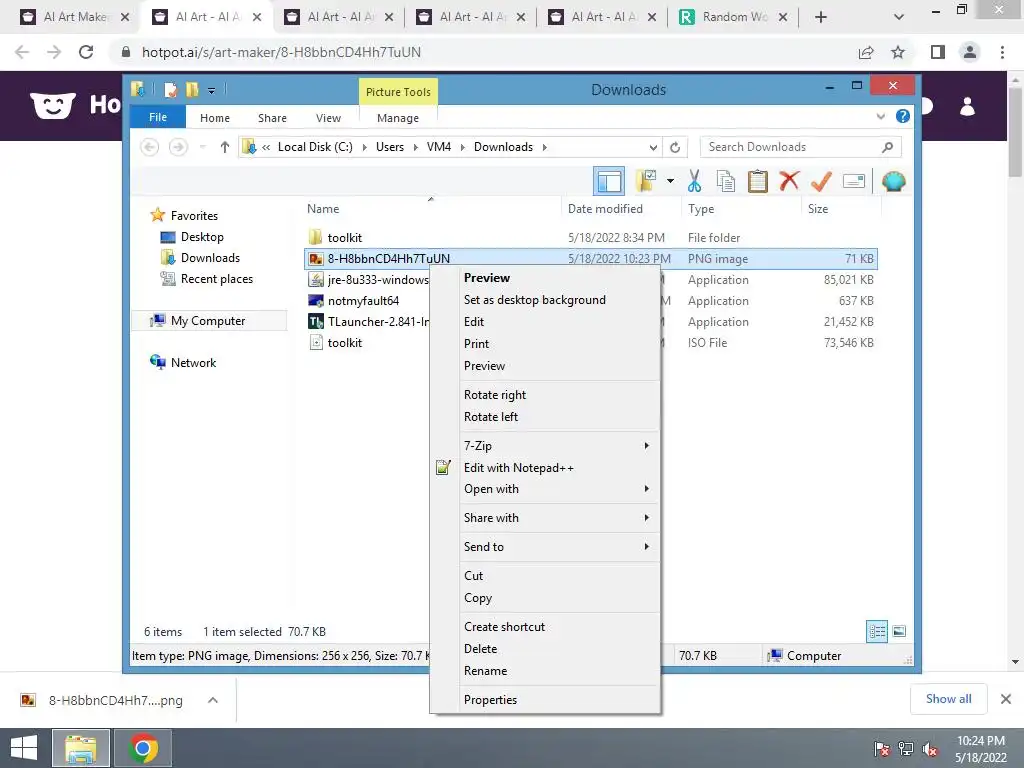Open the Windows Start button
Screen dimensions: 1024x768
(x=24, y=748)
